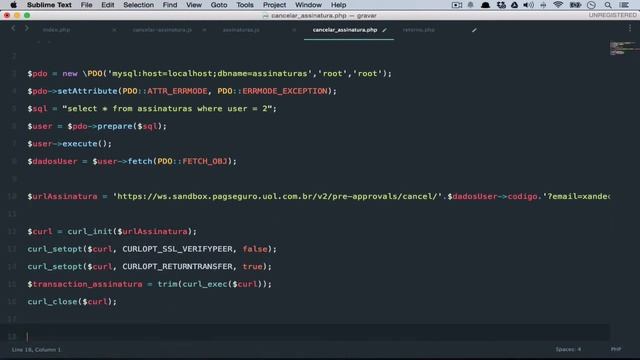Screen dimensions: 640x360
Task: Go to the previous tab using the left arrow
Action: [13, 28]
